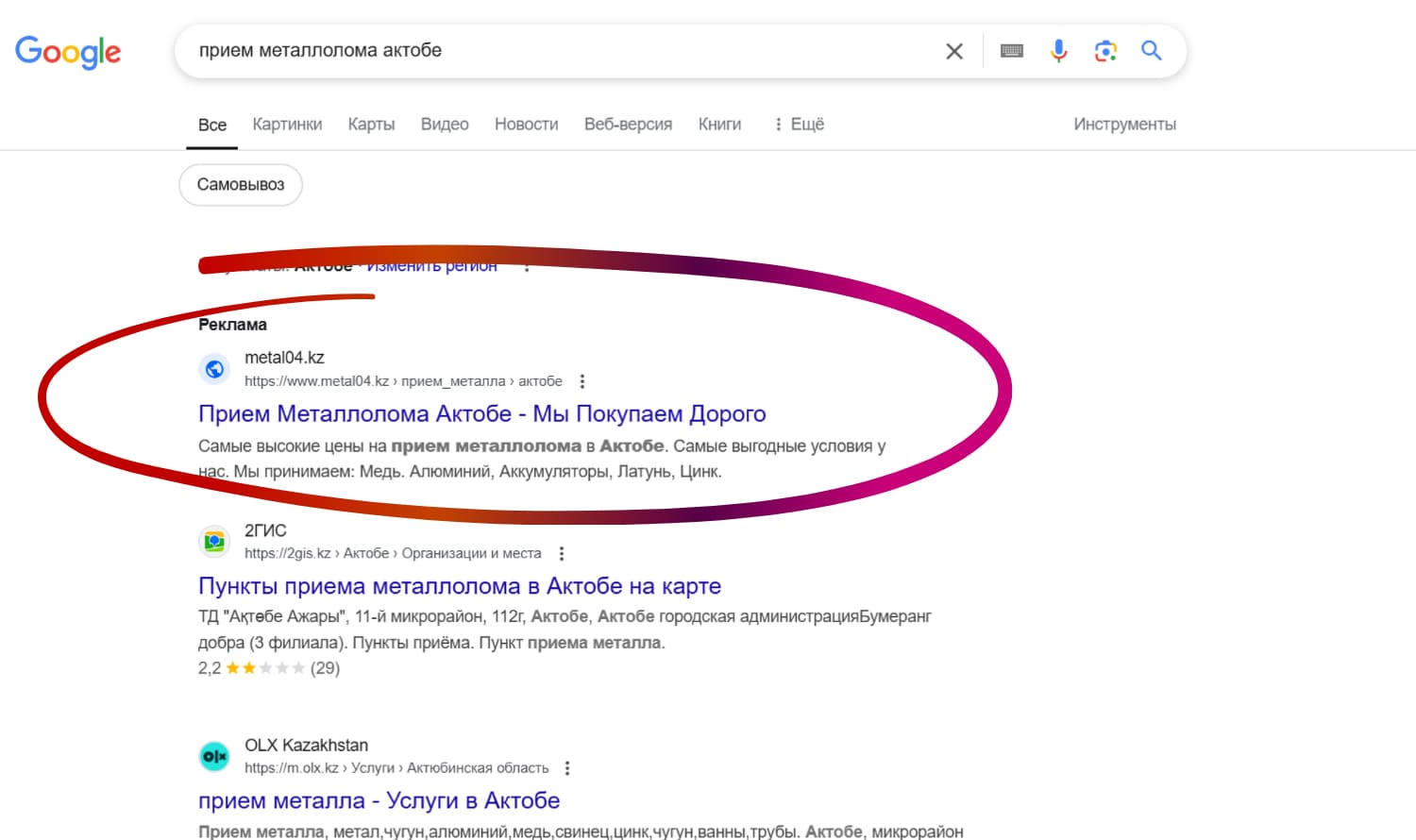This screenshot has width=1416, height=840.
Task: Open three-dot menu for 2GIS result
Action: click(562, 554)
